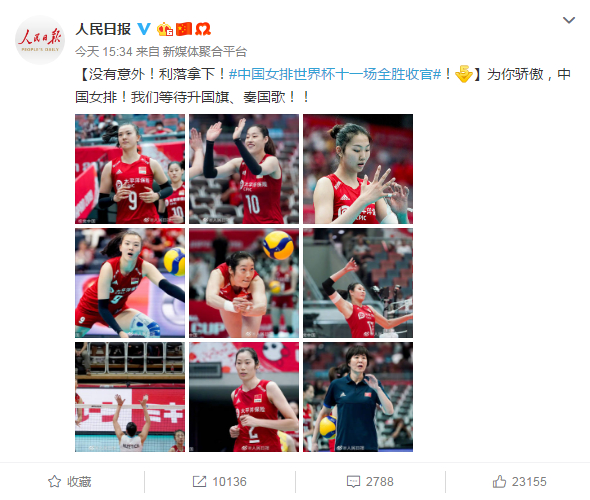Viewport: 590px width, 500px height.
Task: Open photo of player number 10 waving
Action: (x=244, y=169)
